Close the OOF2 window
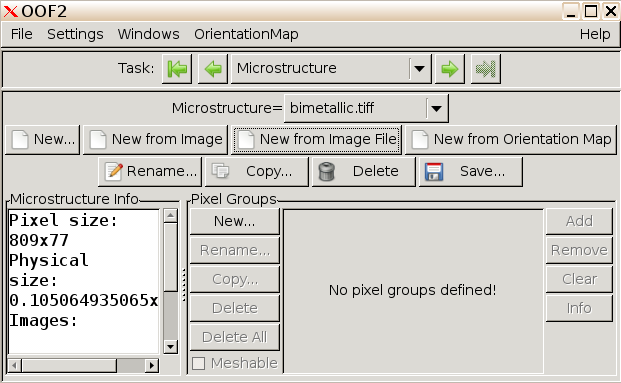Image resolution: width=621 pixels, height=383 pixels. click(x=611, y=11)
